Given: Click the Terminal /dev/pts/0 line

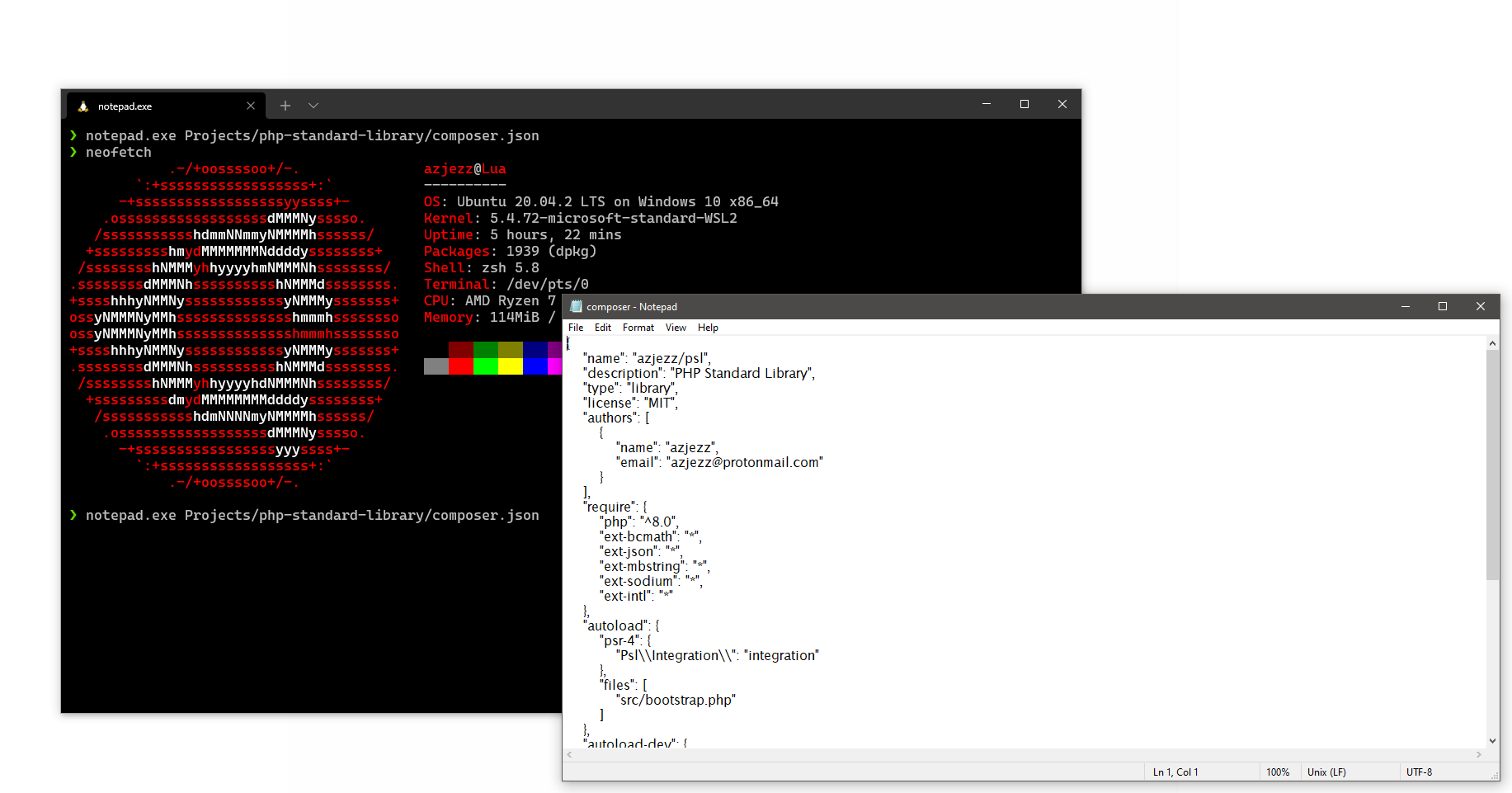Looking at the screenshot, I should point(506,284).
